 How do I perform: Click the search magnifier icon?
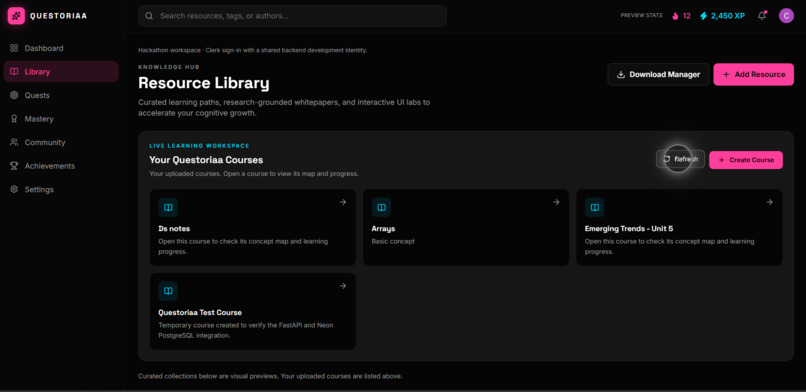[x=149, y=16]
